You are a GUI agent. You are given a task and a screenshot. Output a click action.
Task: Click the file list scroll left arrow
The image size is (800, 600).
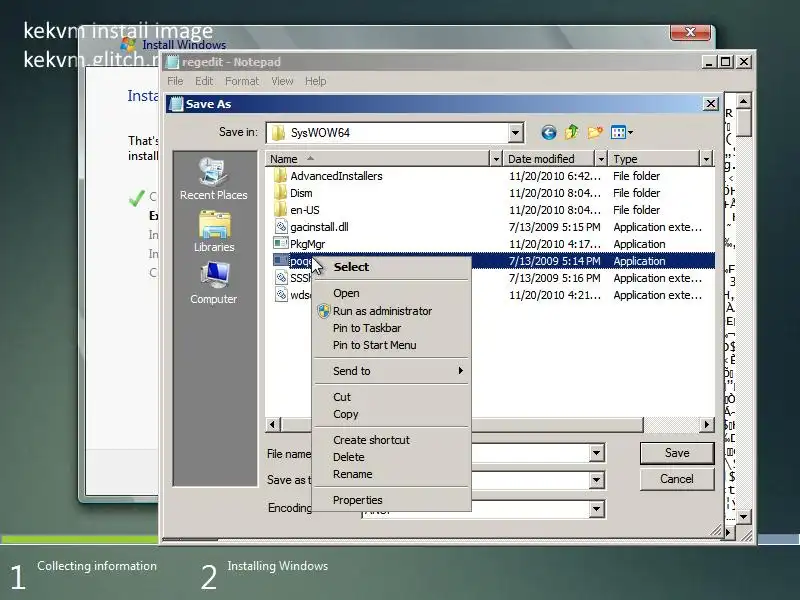point(273,424)
